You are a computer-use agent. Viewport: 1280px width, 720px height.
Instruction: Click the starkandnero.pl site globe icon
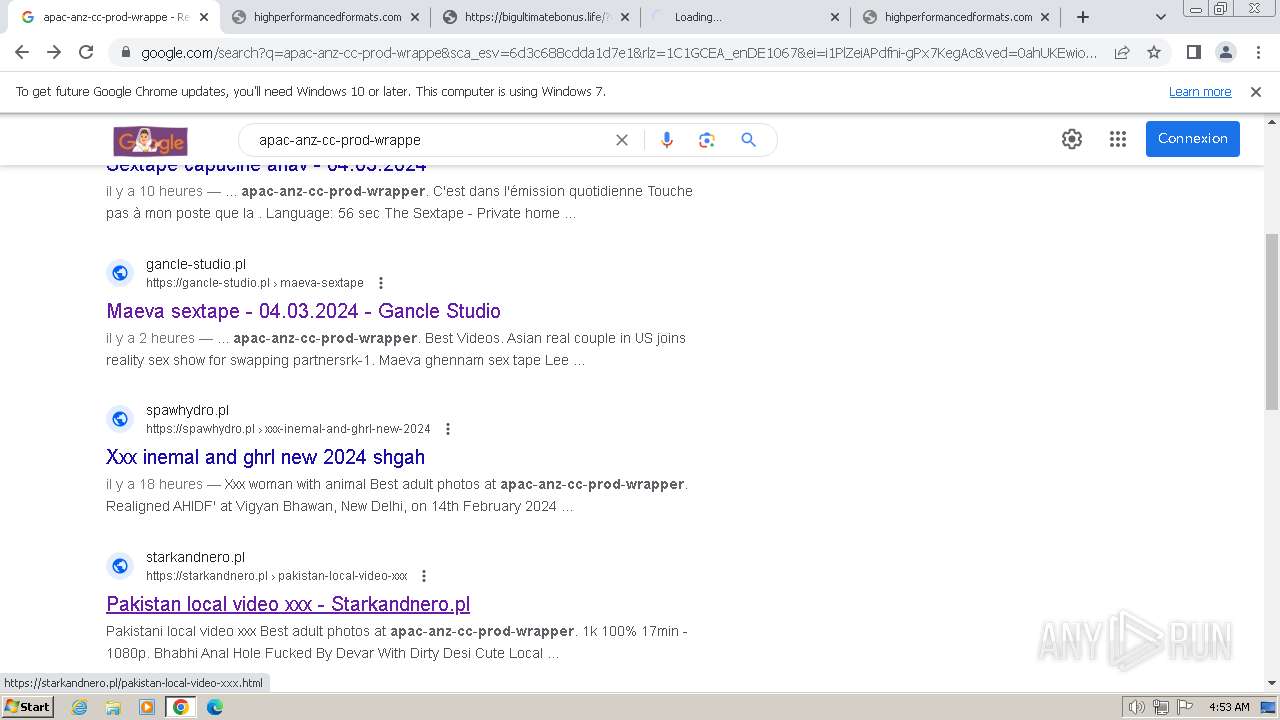coord(120,566)
